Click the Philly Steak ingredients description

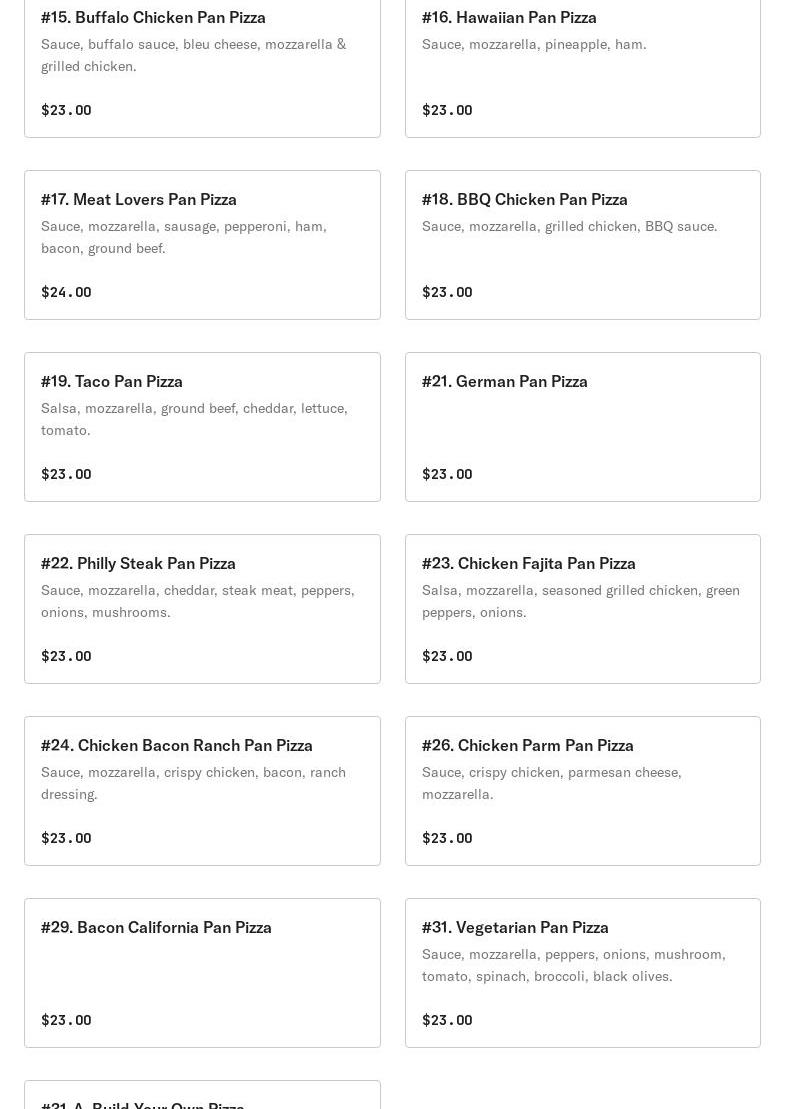197,601
